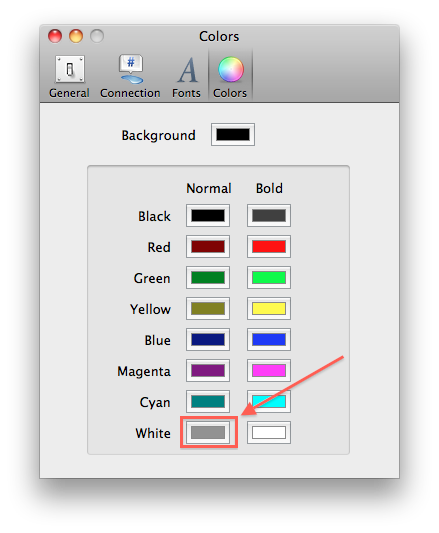The image size is (439, 533).
Task: Edit the Normal Blue color well
Action: 208,339
